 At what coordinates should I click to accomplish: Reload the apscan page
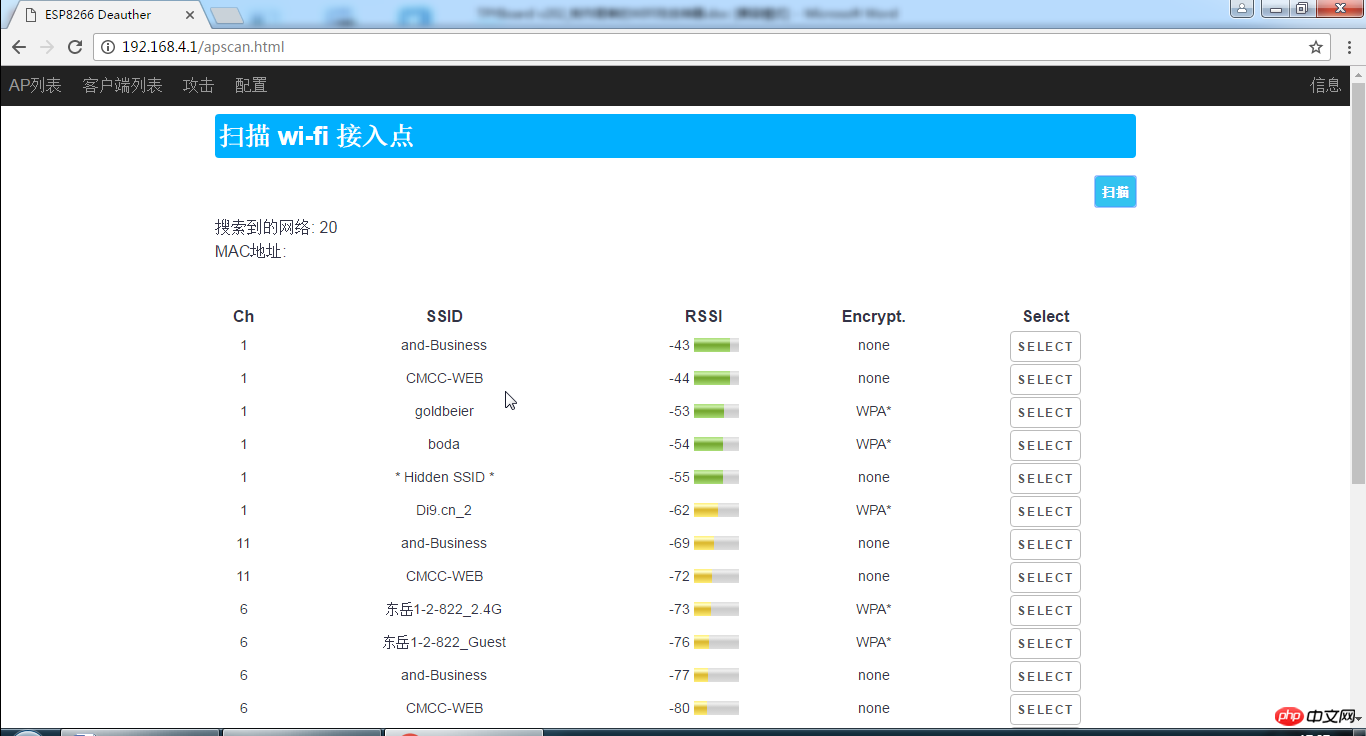(75, 47)
